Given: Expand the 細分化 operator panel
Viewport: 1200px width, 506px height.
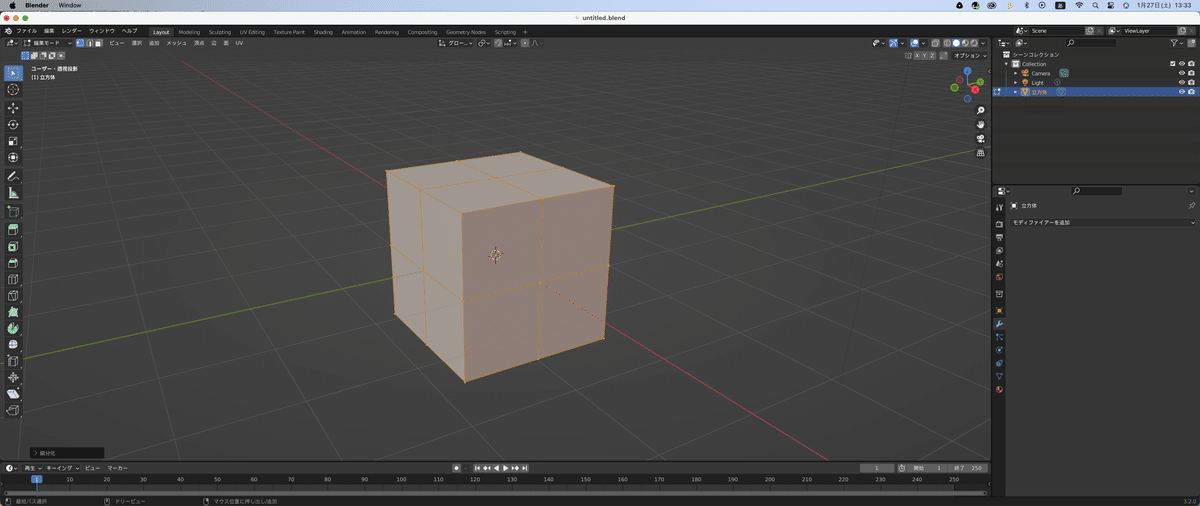Looking at the screenshot, I should click(x=67, y=453).
